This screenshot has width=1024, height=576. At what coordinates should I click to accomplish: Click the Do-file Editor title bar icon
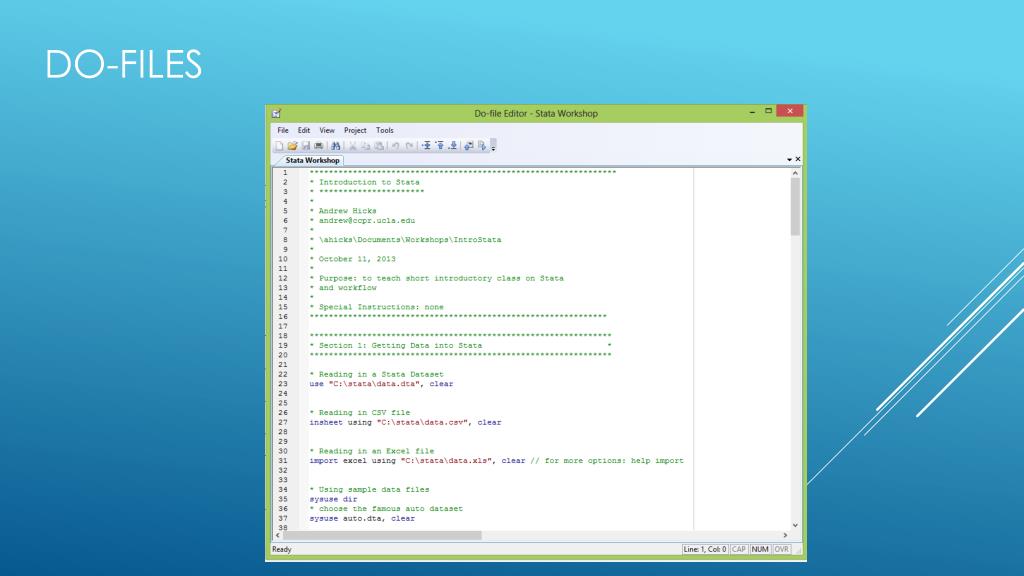(277, 113)
